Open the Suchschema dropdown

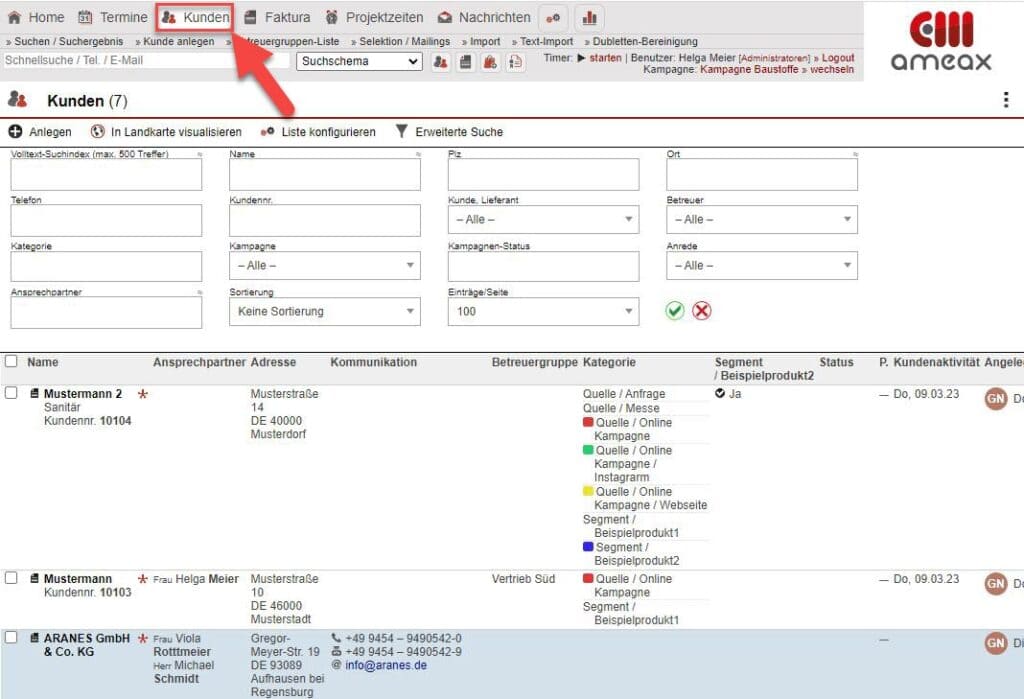[x=359, y=61]
